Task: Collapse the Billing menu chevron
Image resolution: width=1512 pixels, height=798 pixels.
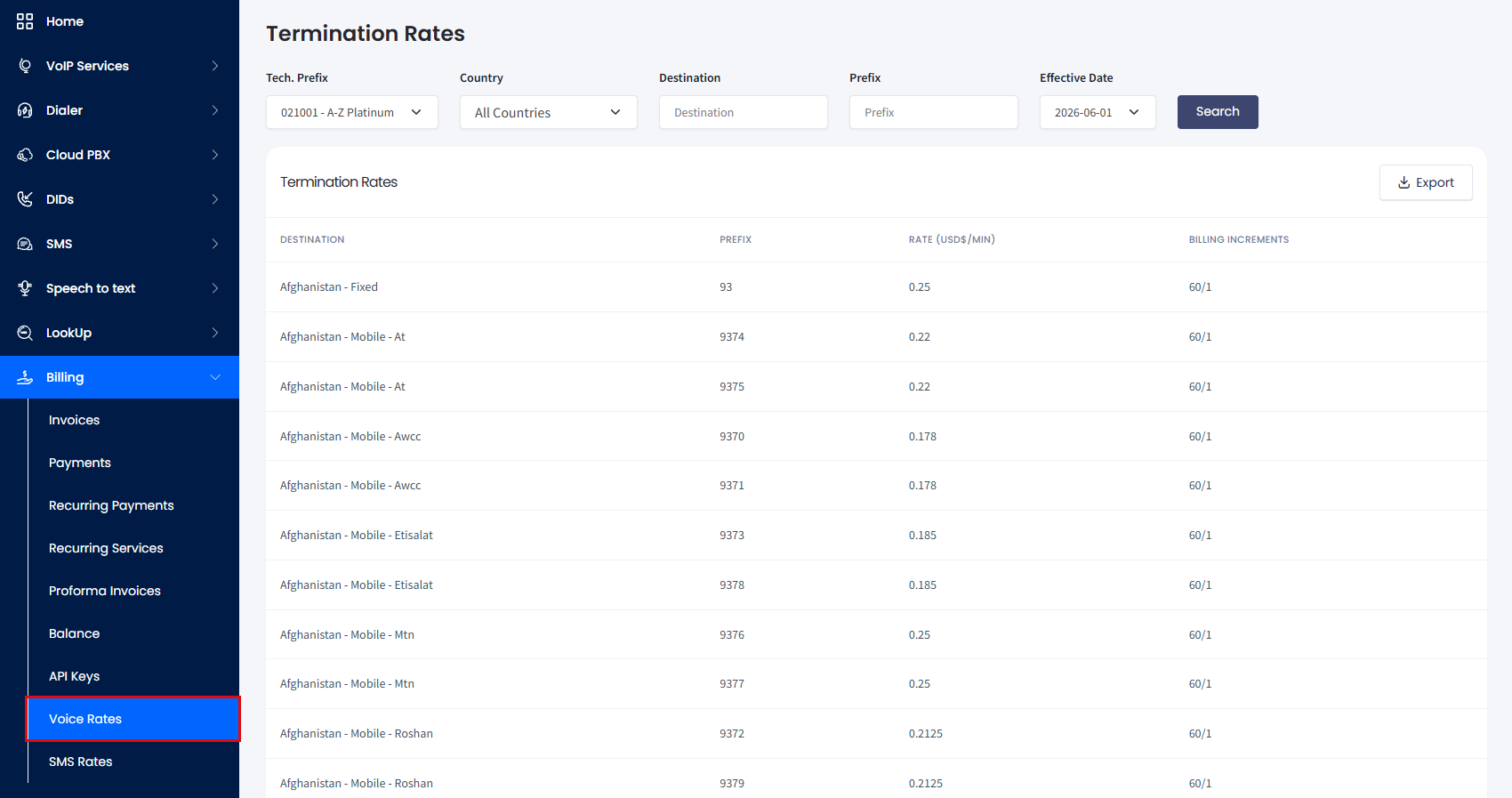Action: click(215, 377)
